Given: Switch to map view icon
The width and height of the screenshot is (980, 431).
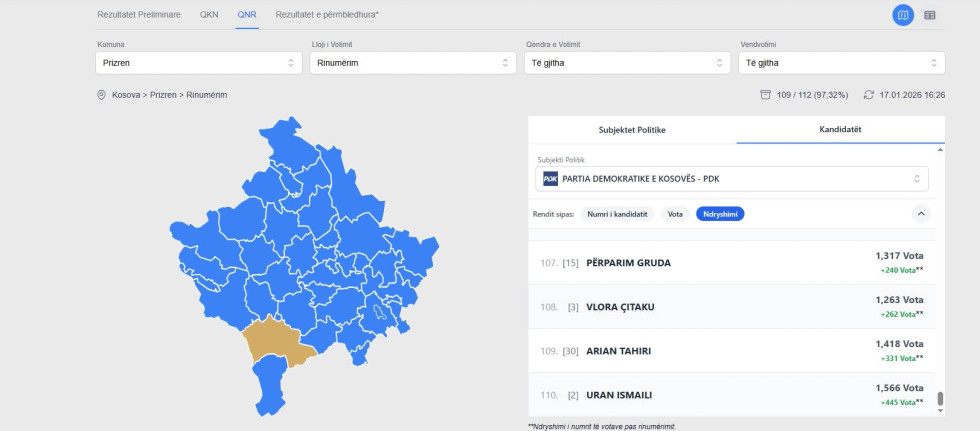Looking at the screenshot, I should coord(903,15).
